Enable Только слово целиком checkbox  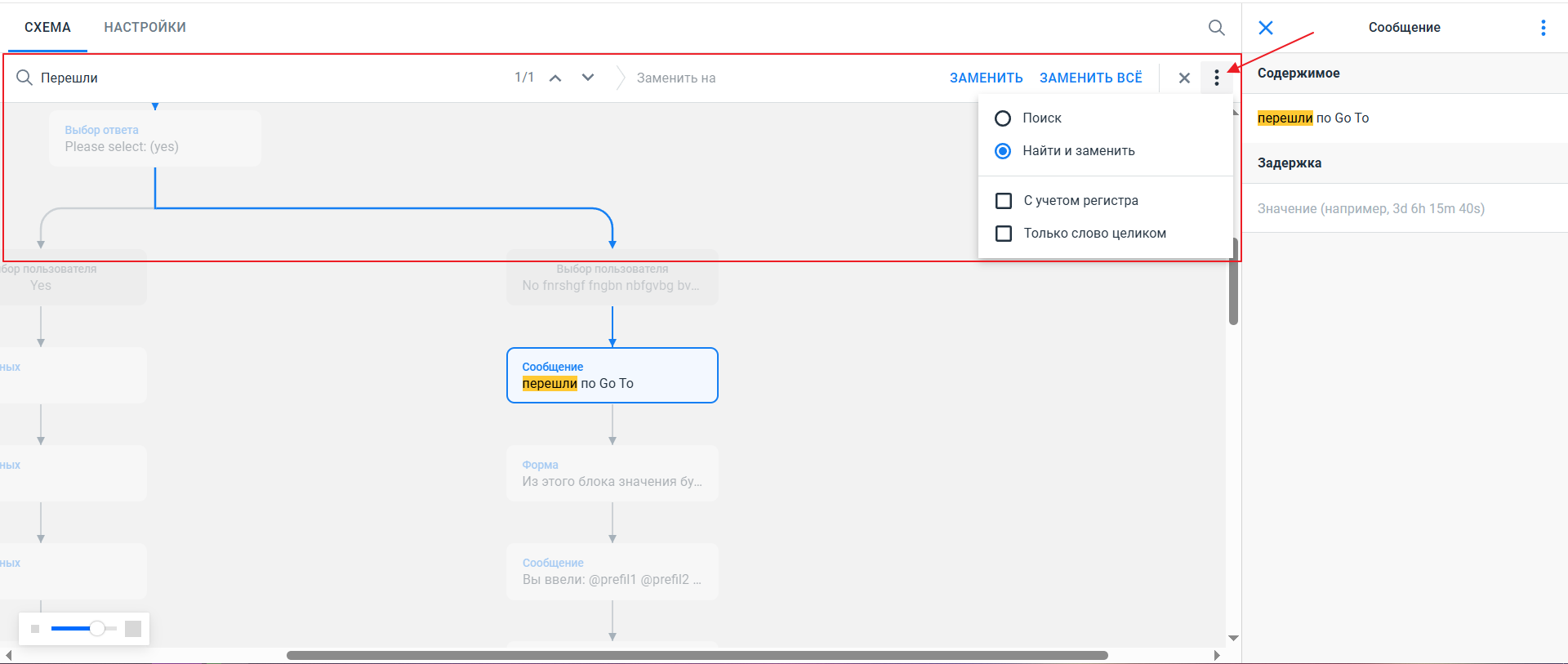pyautogui.click(x=1004, y=234)
